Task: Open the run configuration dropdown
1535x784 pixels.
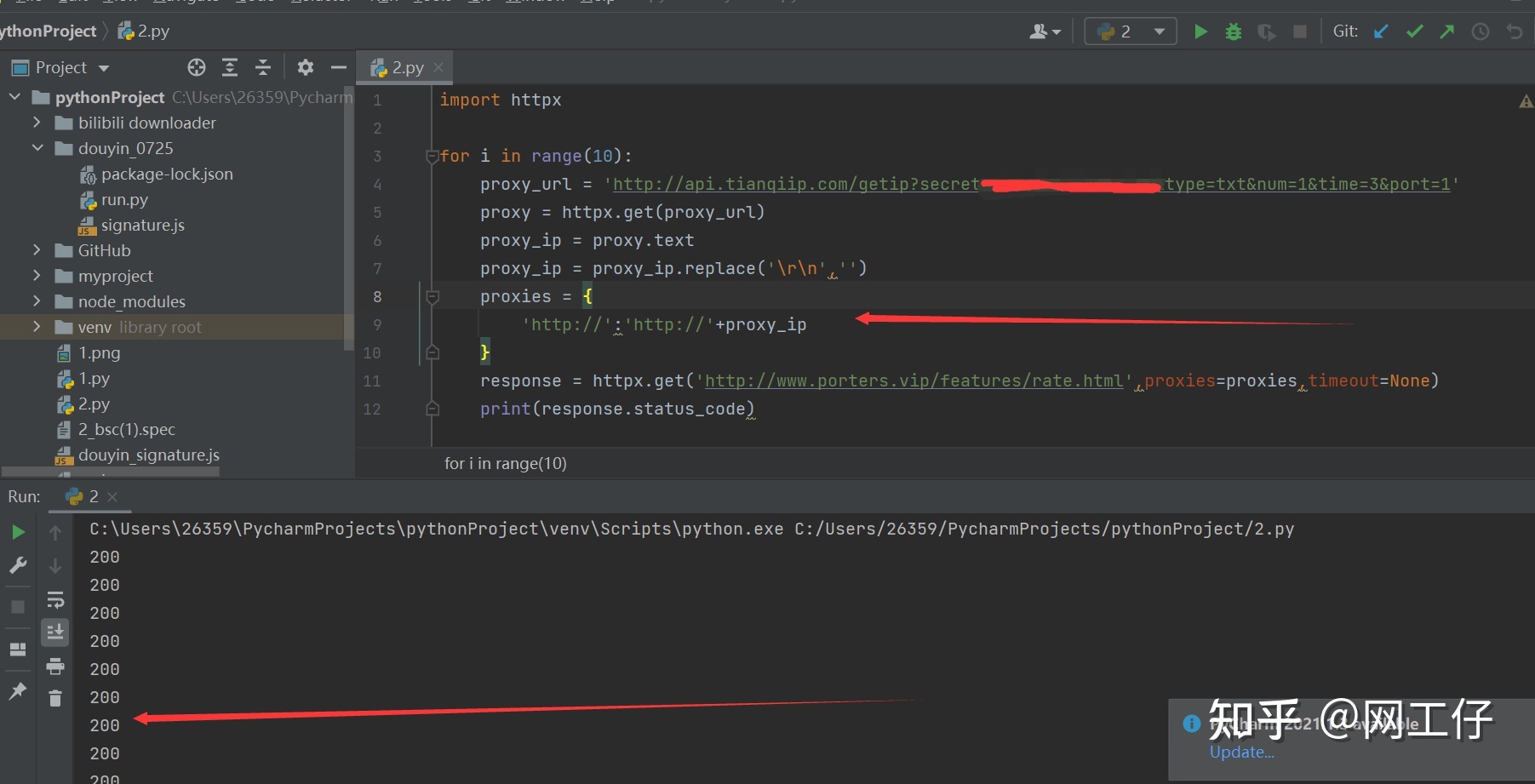Action: coord(1130,31)
